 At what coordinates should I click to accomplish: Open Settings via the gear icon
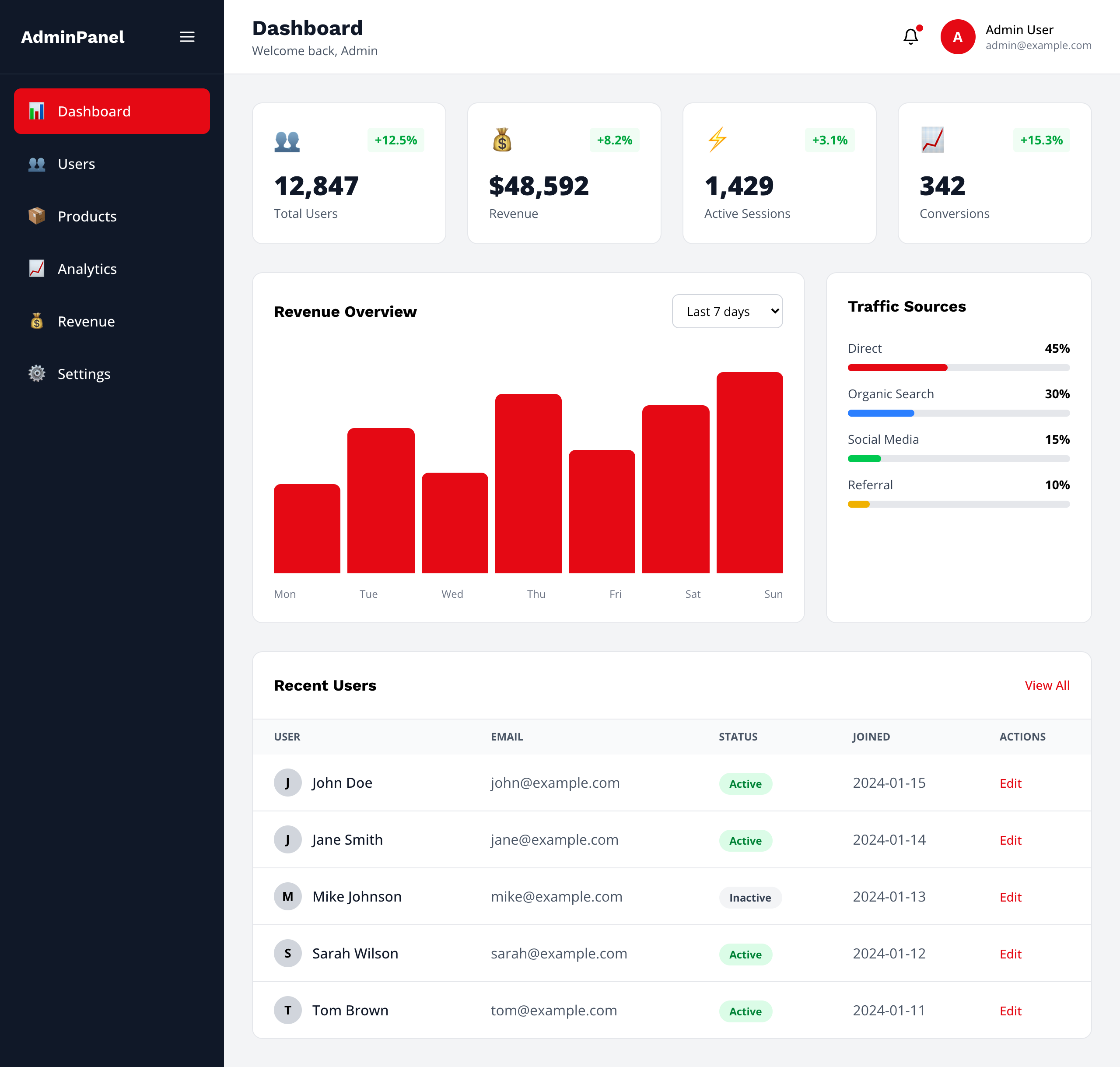36,374
